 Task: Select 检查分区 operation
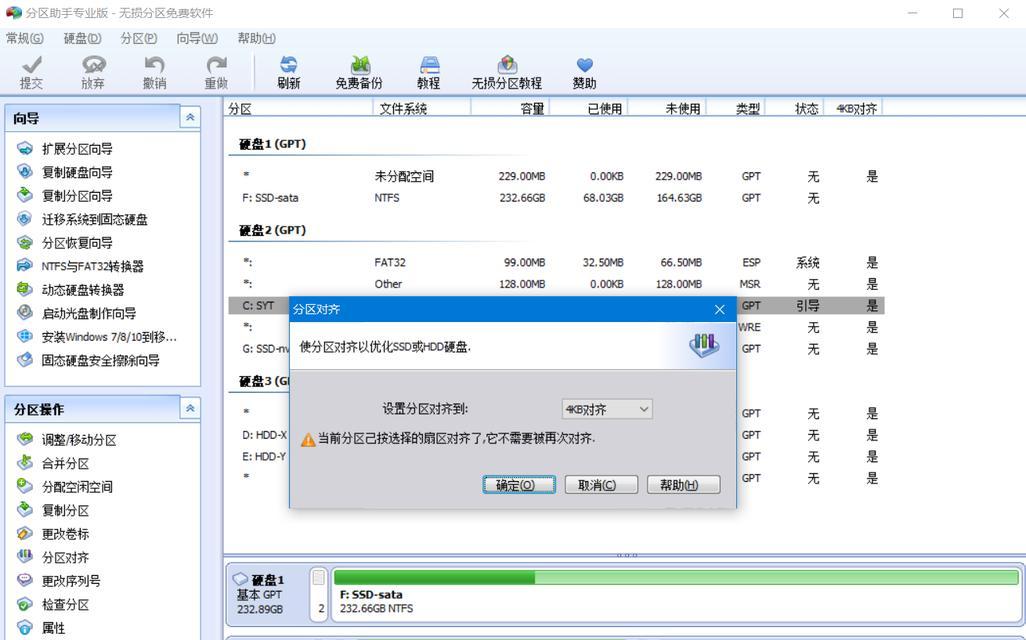52,604
